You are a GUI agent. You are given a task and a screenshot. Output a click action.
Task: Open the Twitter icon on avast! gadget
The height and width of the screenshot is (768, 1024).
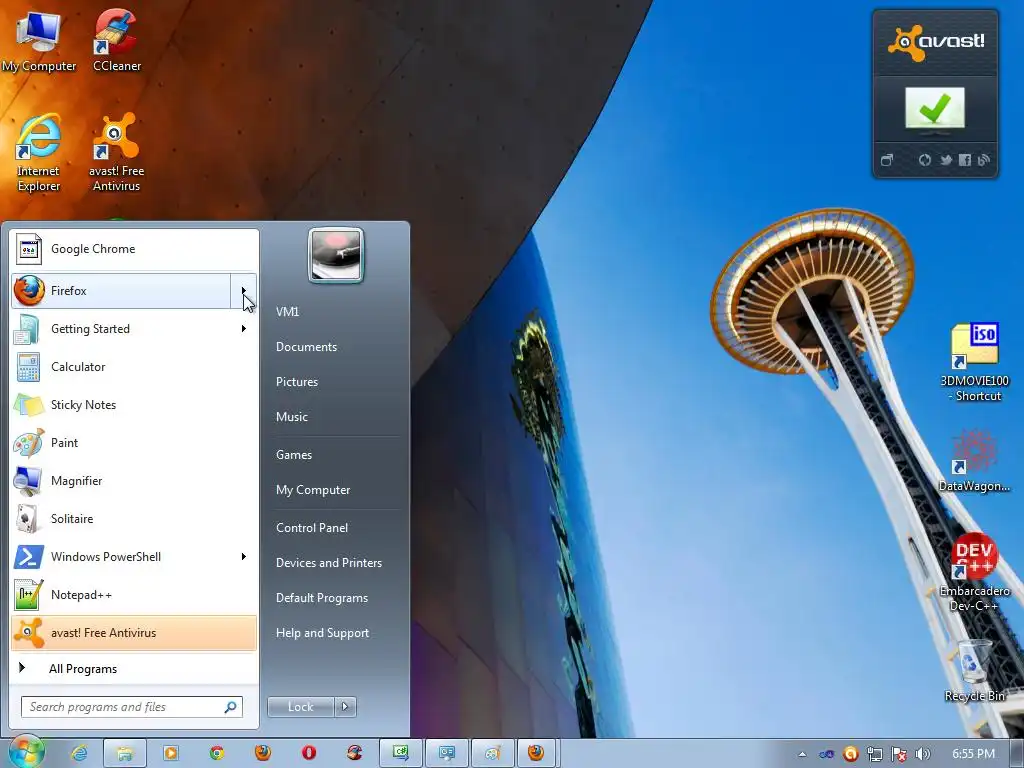click(x=946, y=160)
